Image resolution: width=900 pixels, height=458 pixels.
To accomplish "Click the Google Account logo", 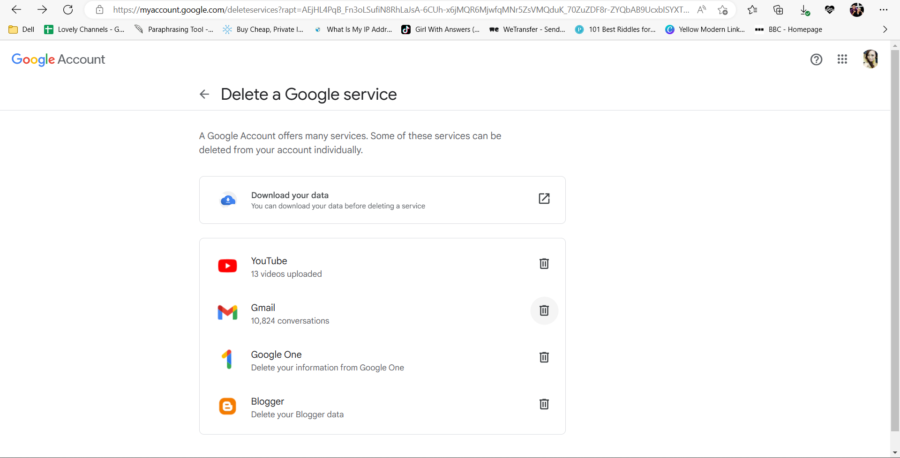I will 58,59.
